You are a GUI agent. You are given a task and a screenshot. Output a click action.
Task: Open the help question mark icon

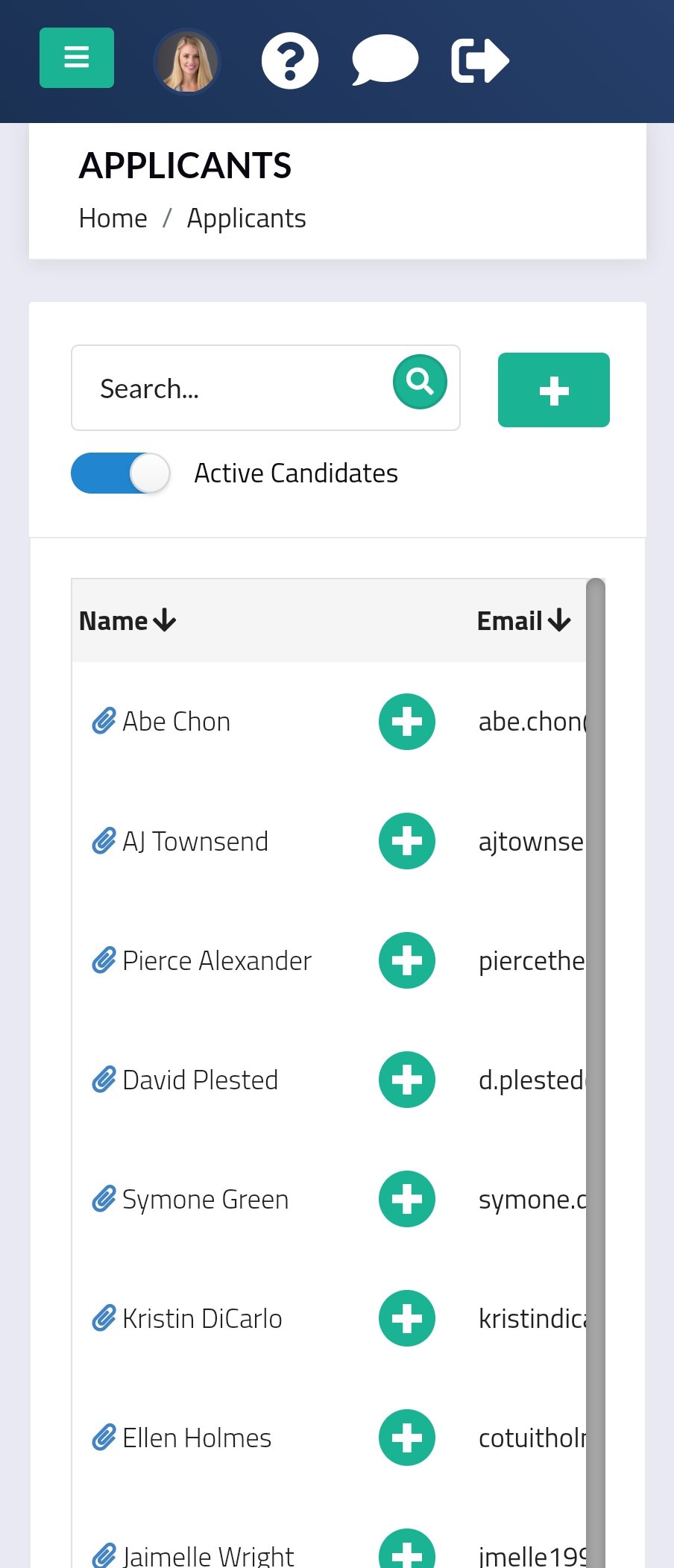coord(290,61)
